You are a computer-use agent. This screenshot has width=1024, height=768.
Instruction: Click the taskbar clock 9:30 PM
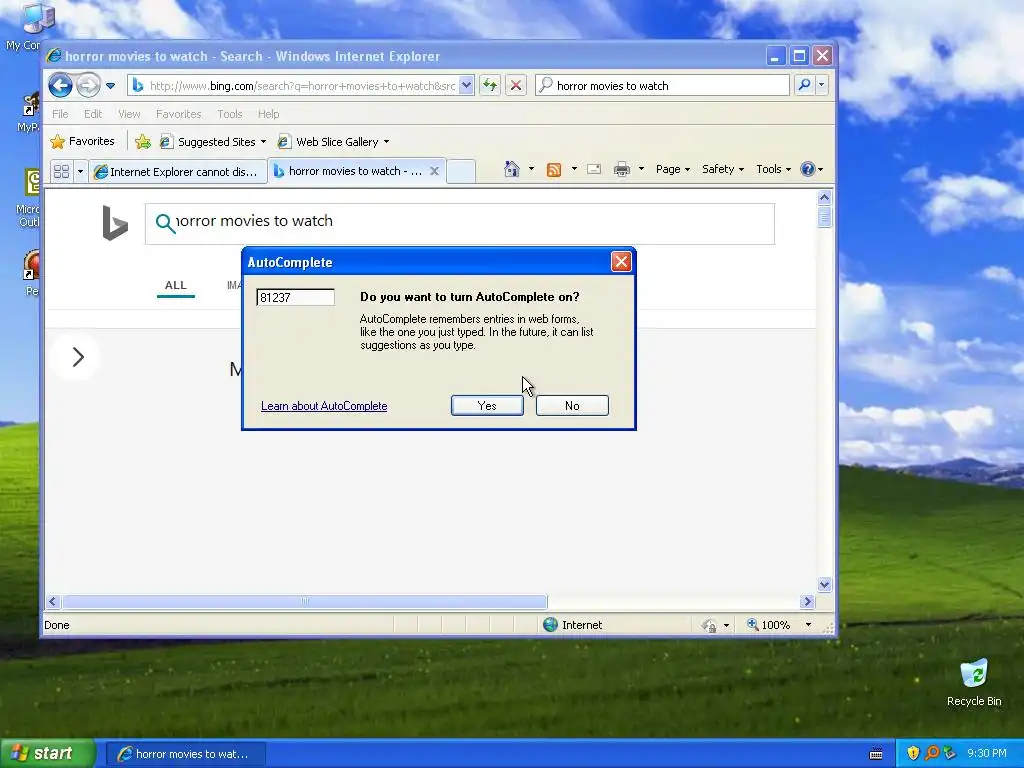(987, 753)
